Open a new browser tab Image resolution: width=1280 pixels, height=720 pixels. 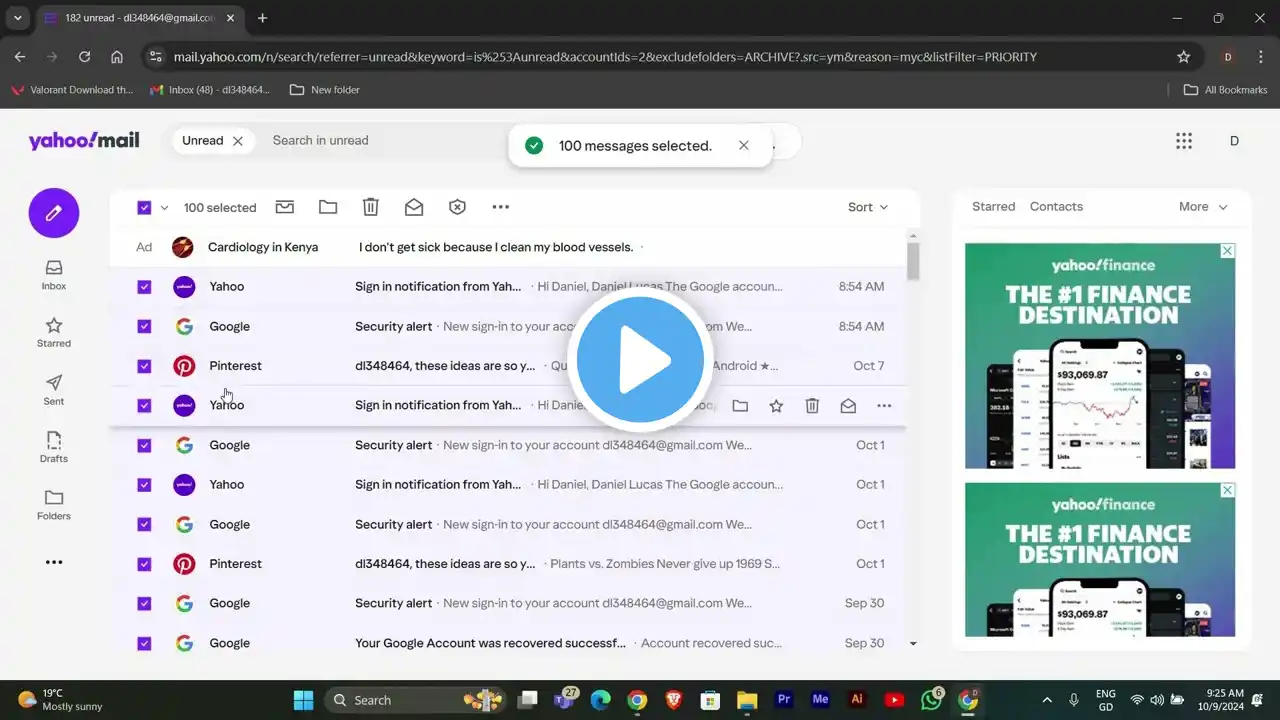pos(263,18)
